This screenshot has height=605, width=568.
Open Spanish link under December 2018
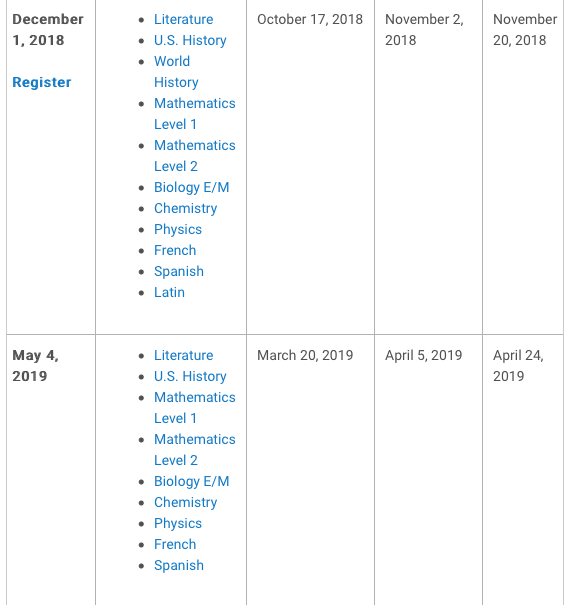click(x=179, y=271)
